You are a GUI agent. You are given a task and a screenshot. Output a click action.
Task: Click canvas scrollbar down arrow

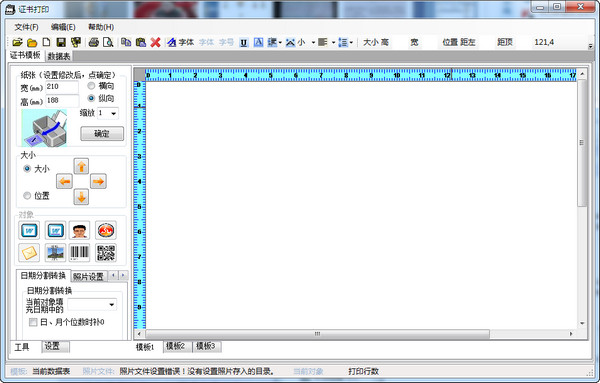(582, 323)
